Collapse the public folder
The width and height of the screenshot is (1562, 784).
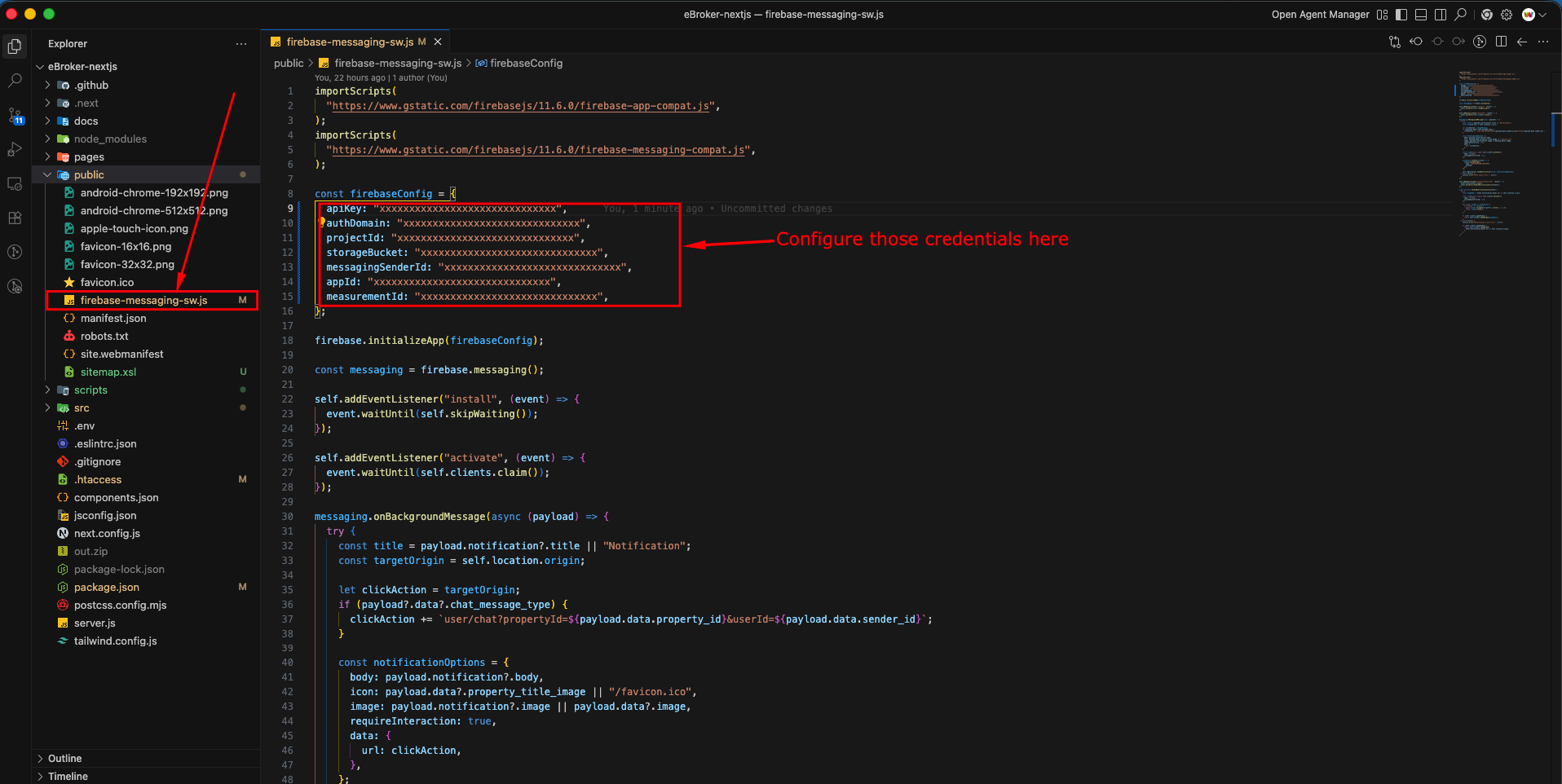tap(47, 174)
